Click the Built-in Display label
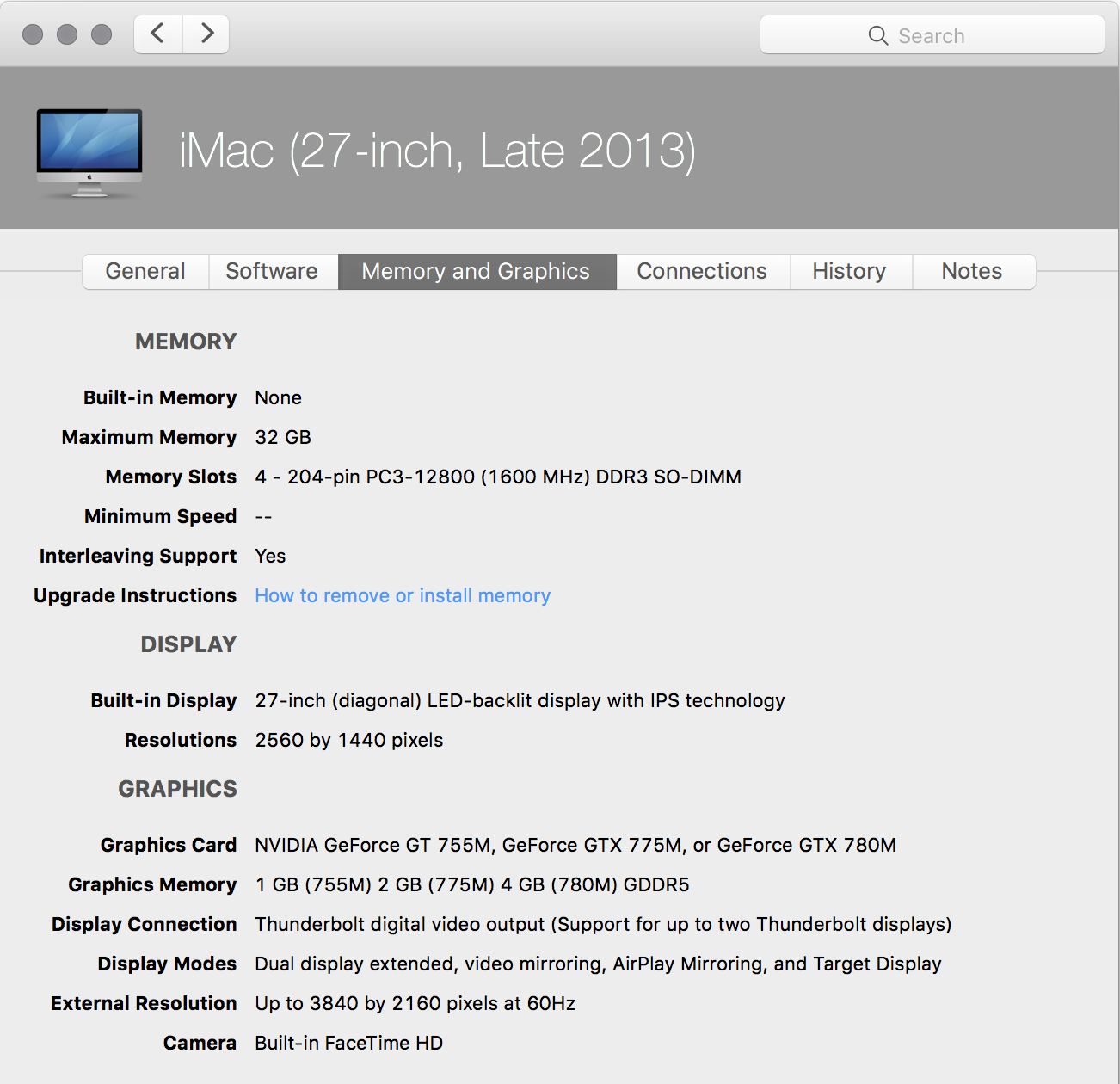 coord(164,700)
